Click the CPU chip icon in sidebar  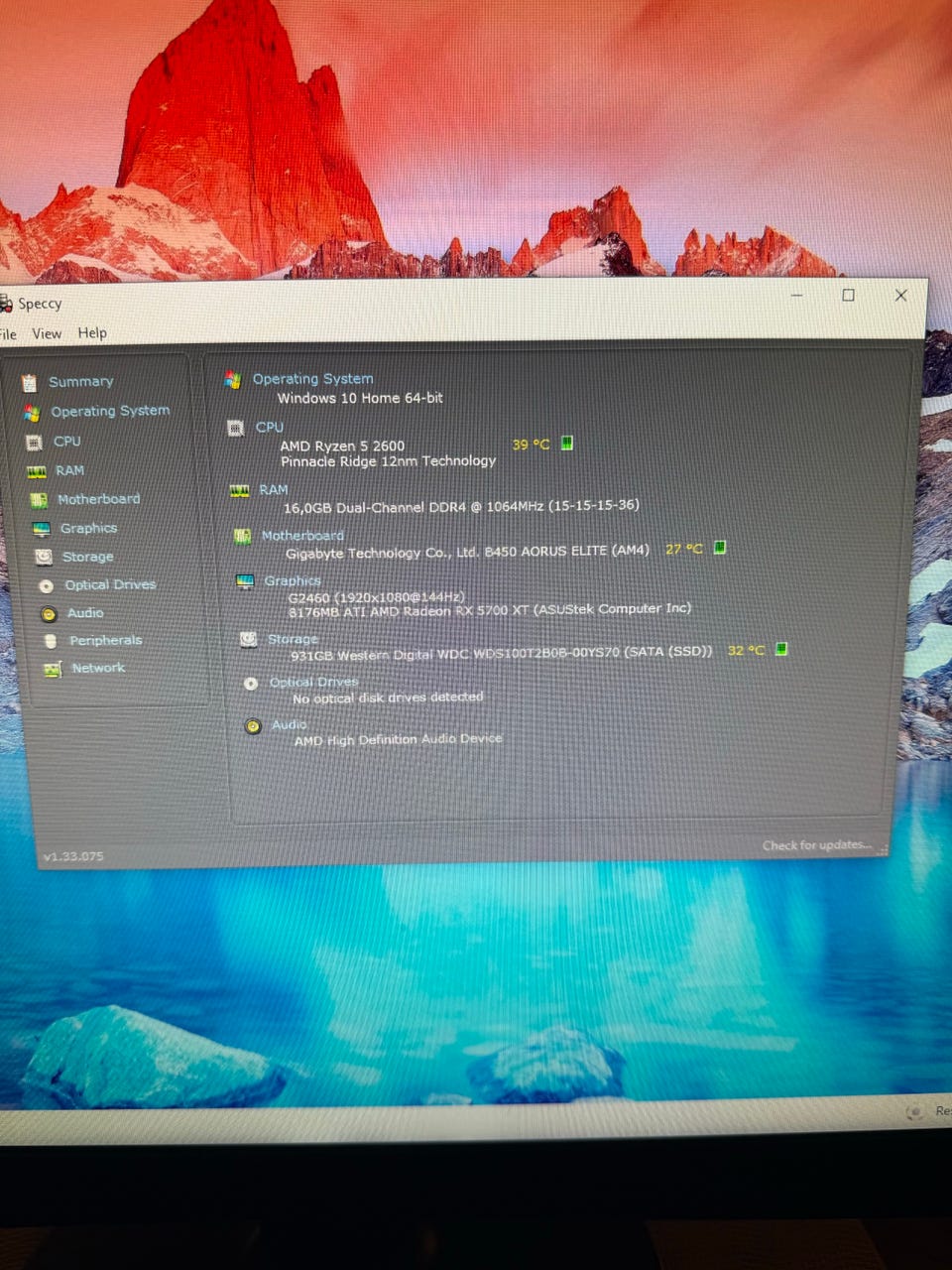point(34,443)
